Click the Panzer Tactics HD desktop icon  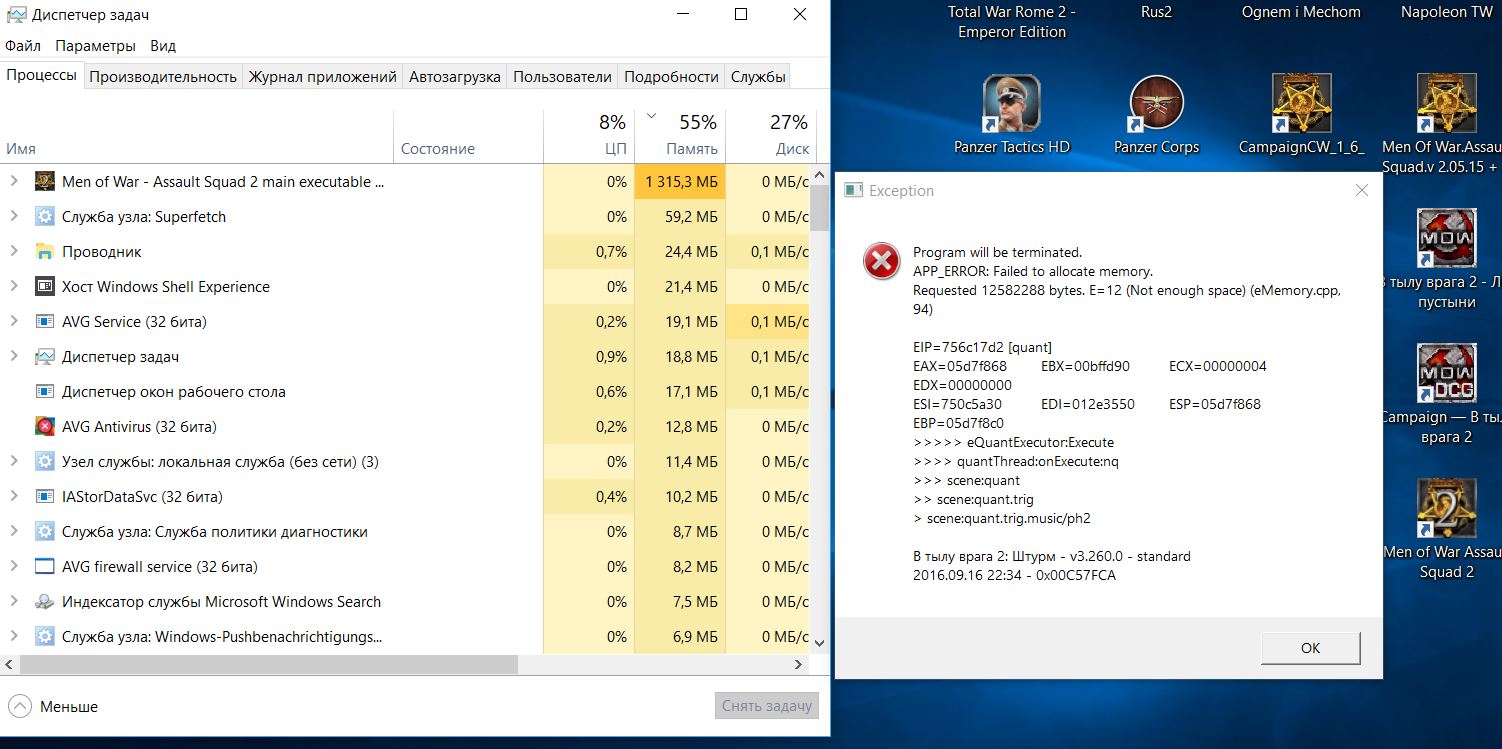(1012, 103)
